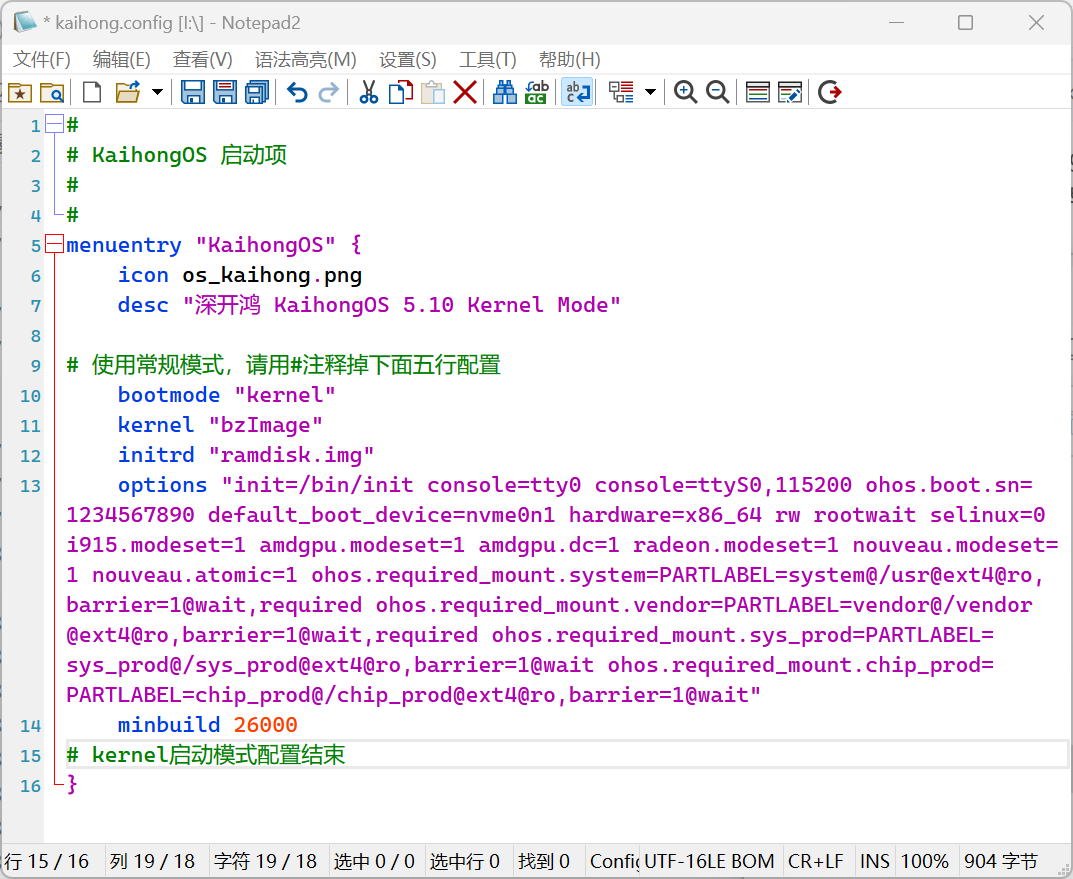This screenshot has height=879, width=1073.
Task: Click status bar 字符 19 / 18 field
Action: click(268, 861)
